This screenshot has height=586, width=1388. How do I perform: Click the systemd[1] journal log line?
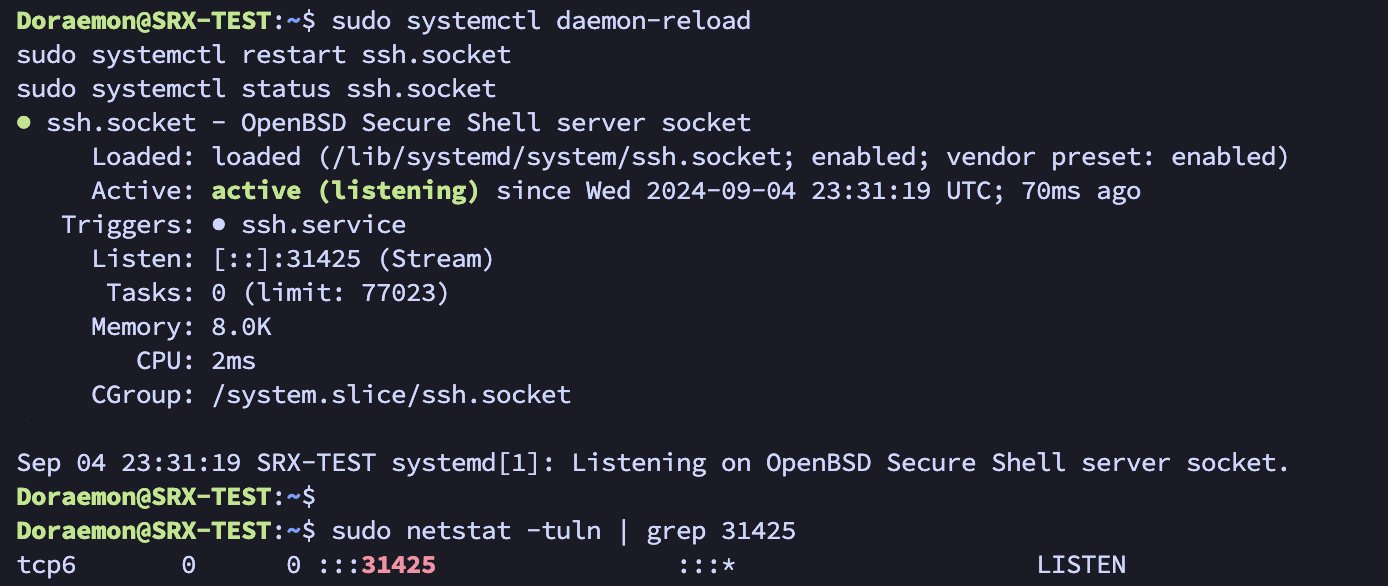[653, 463]
